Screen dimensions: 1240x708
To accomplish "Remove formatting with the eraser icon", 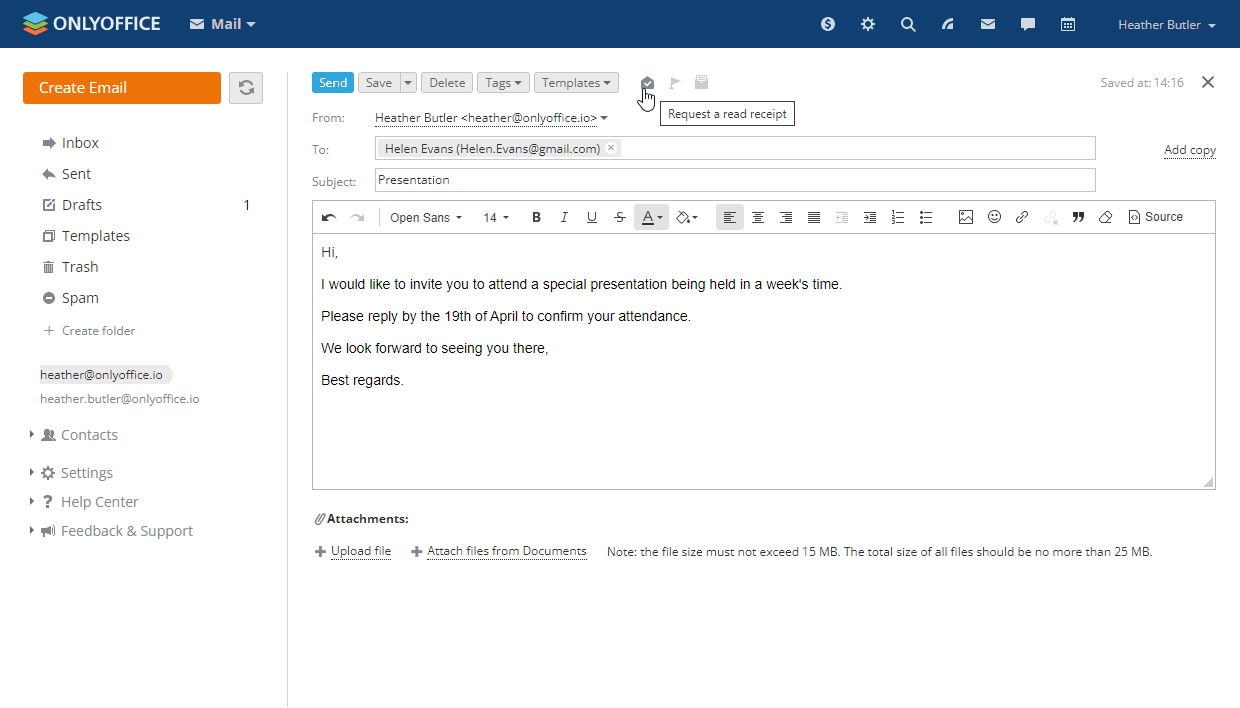I will click(1106, 217).
